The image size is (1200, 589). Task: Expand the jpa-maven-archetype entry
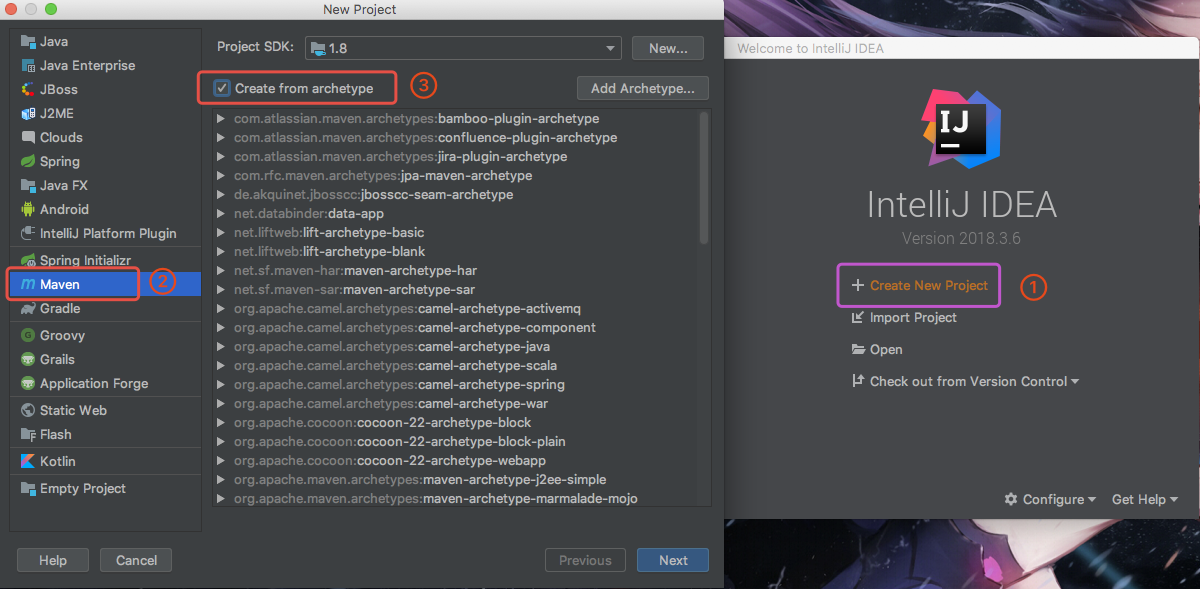point(222,176)
